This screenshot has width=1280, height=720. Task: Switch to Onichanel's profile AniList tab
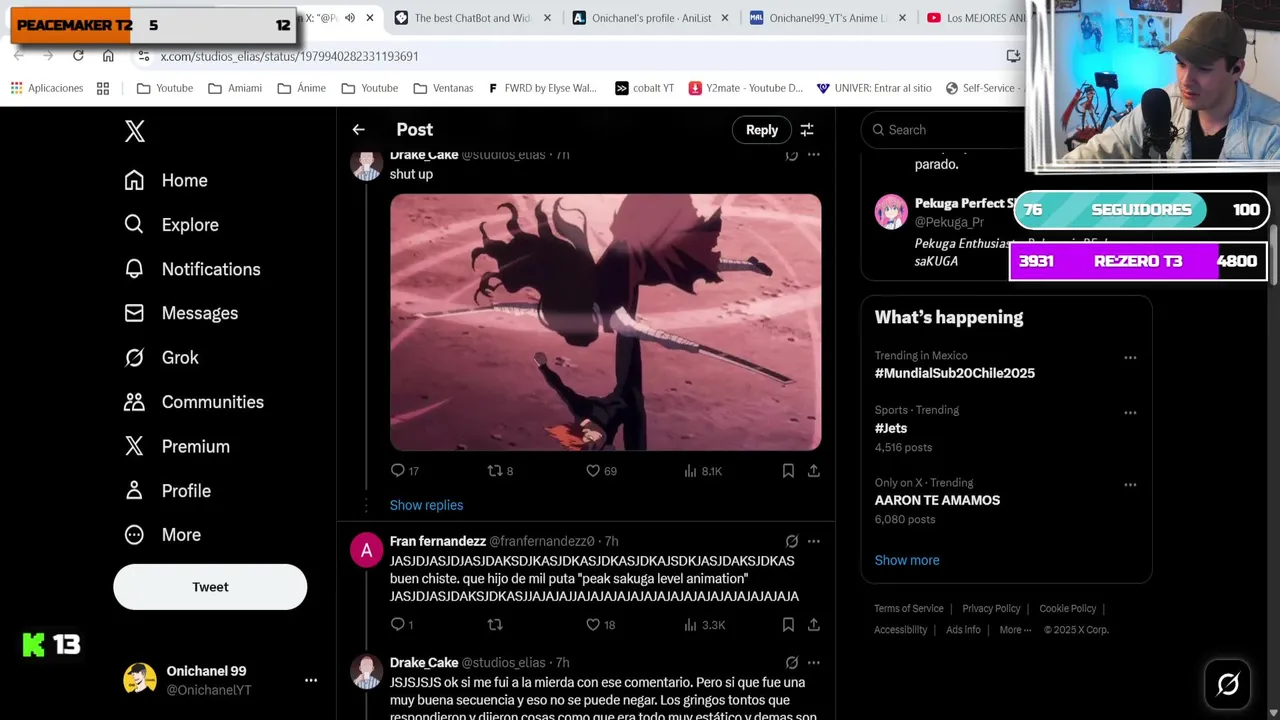[x=651, y=18]
